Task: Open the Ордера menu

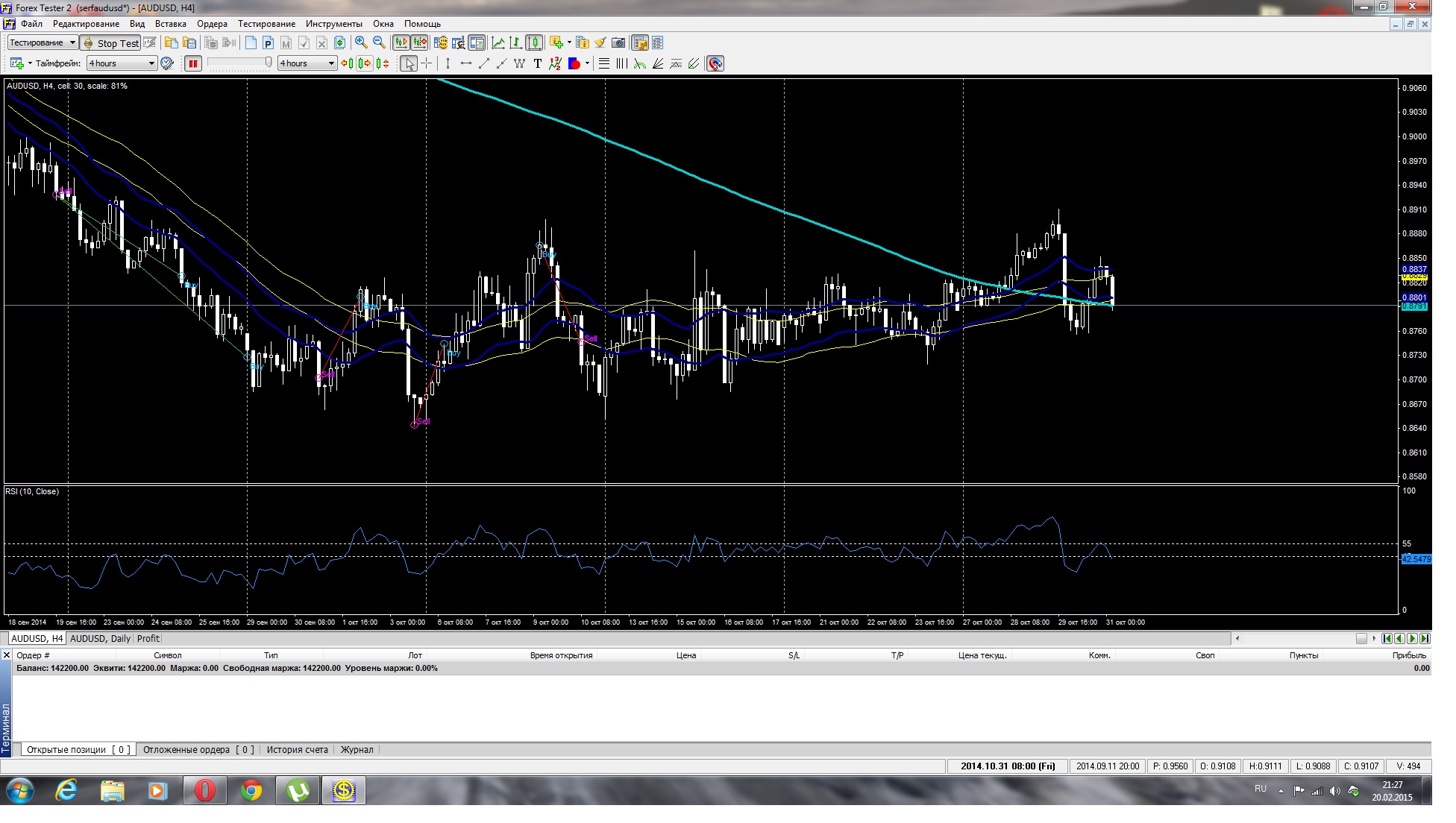Action: click(x=212, y=24)
